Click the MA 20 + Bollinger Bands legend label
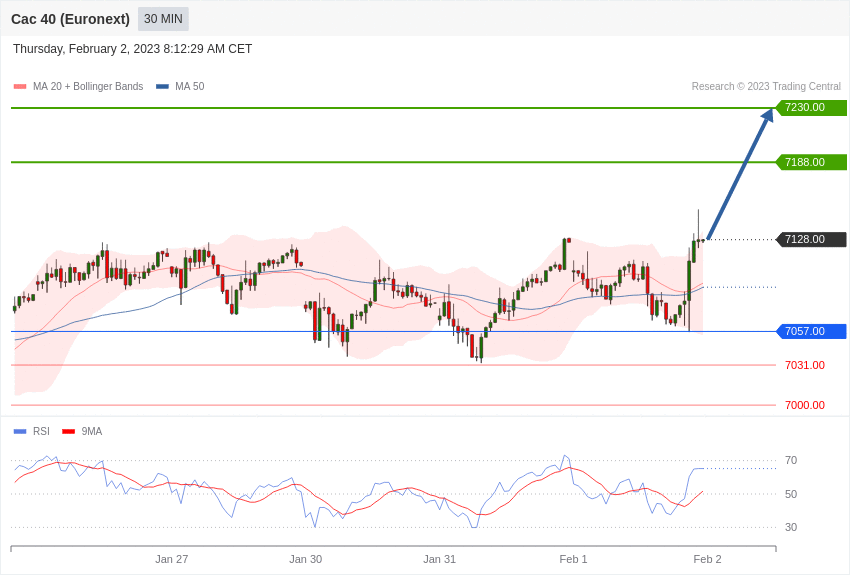Screen dimensions: 850x576 click(x=88, y=86)
